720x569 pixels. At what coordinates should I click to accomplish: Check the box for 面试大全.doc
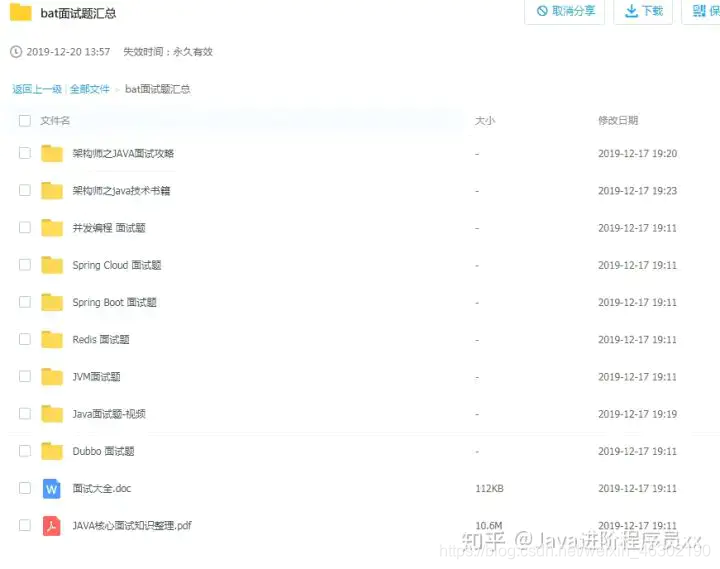(25, 488)
